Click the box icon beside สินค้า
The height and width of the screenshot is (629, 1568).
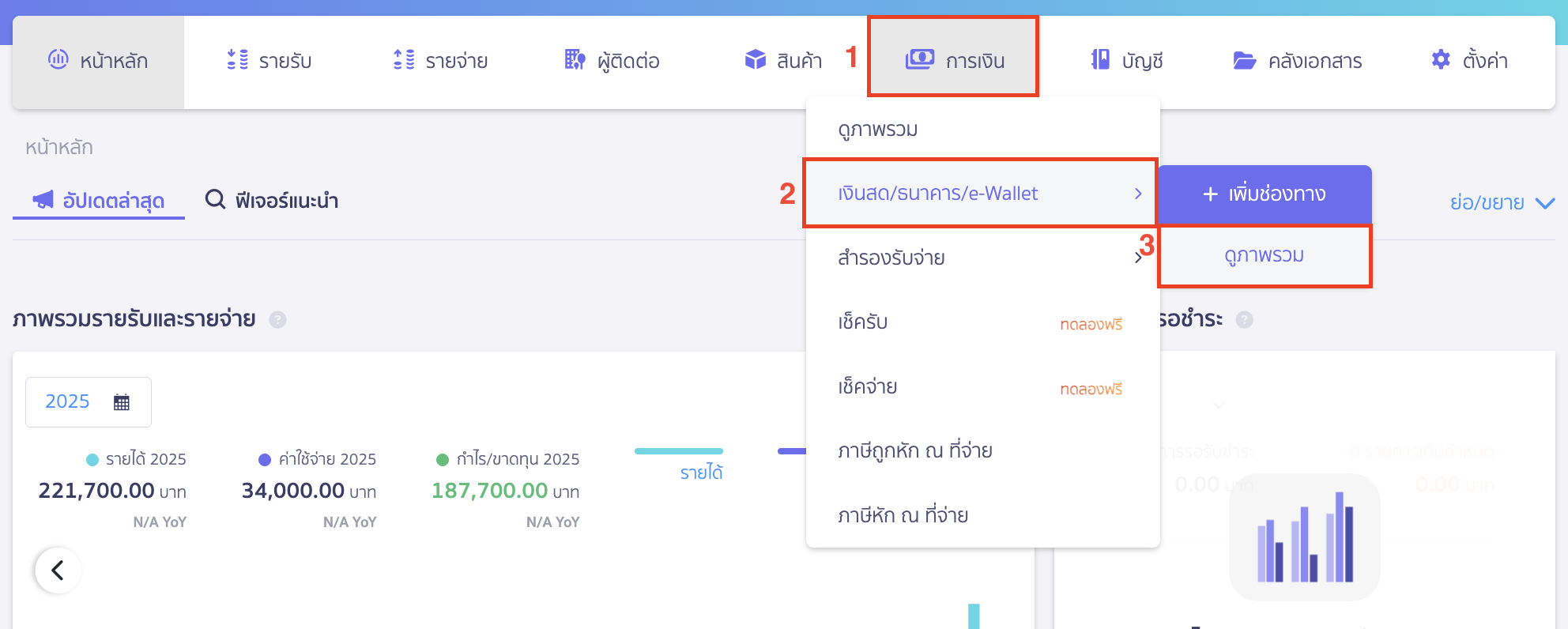pos(756,59)
